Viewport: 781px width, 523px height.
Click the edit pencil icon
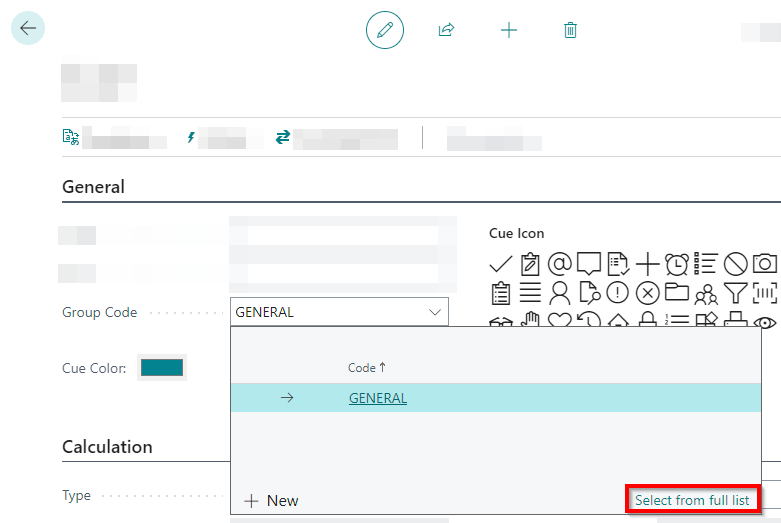pos(384,30)
